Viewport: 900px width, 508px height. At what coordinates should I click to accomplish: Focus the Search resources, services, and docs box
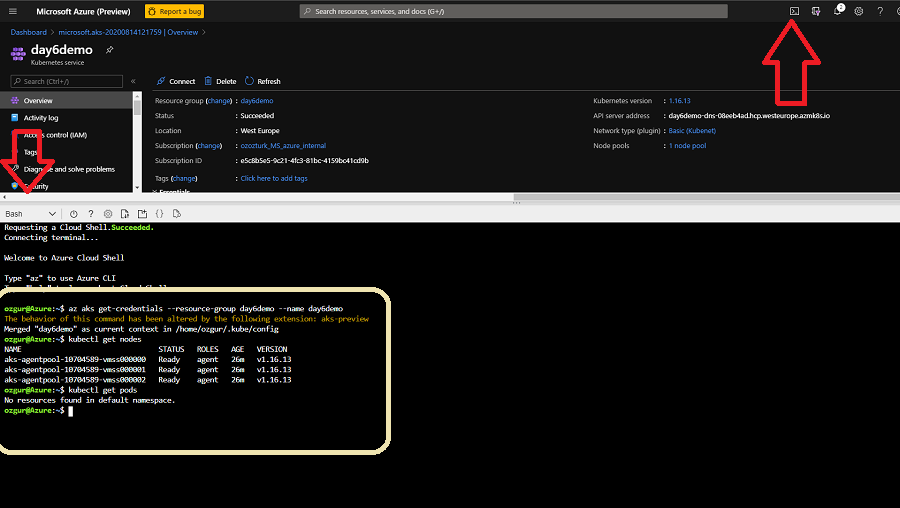[x=514, y=11]
